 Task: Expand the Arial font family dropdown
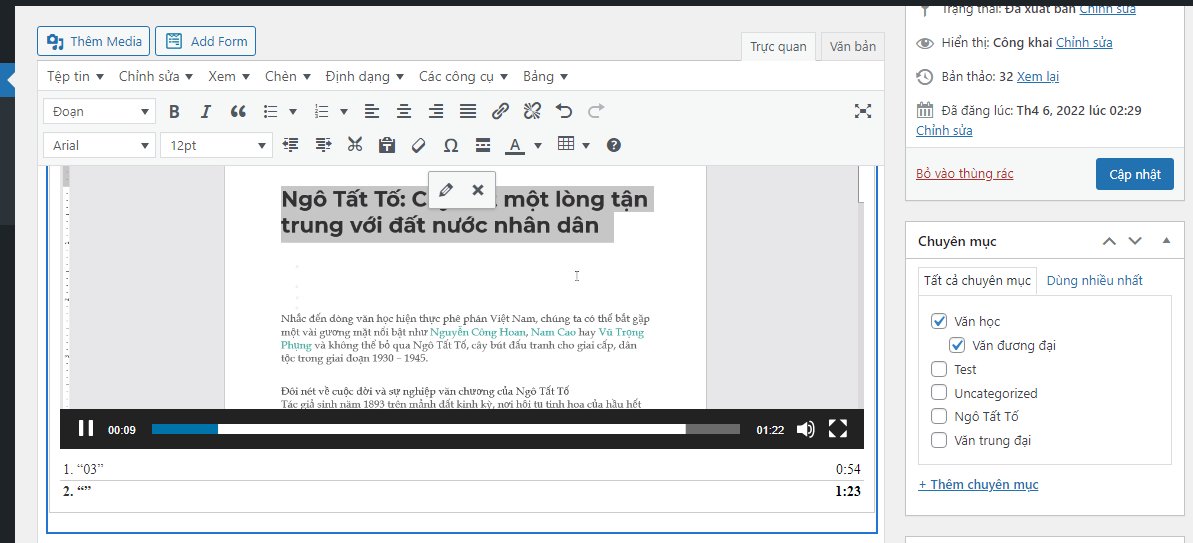coord(99,145)
